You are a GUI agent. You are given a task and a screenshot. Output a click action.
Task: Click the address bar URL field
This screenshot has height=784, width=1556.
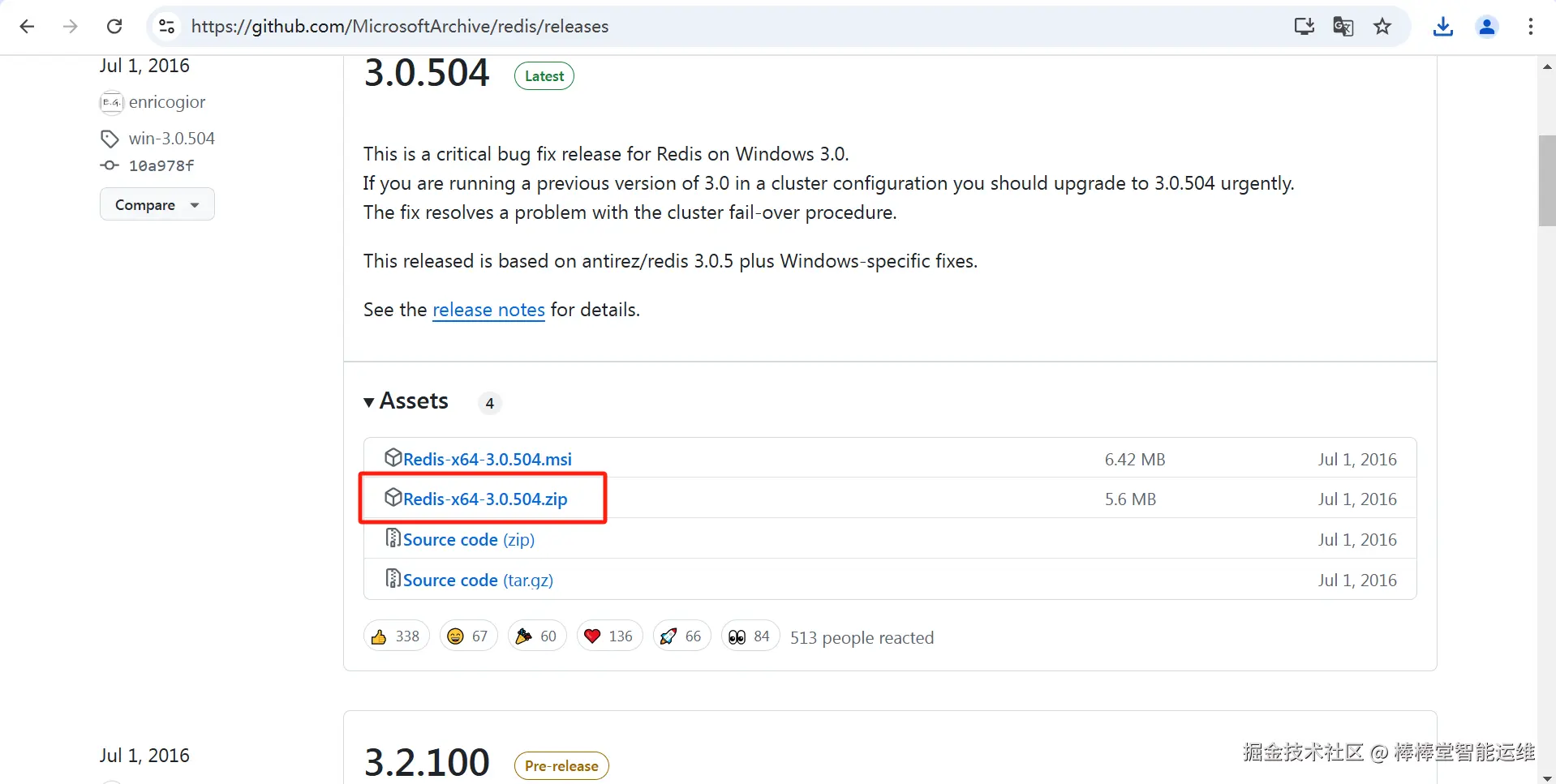(649, 27)
